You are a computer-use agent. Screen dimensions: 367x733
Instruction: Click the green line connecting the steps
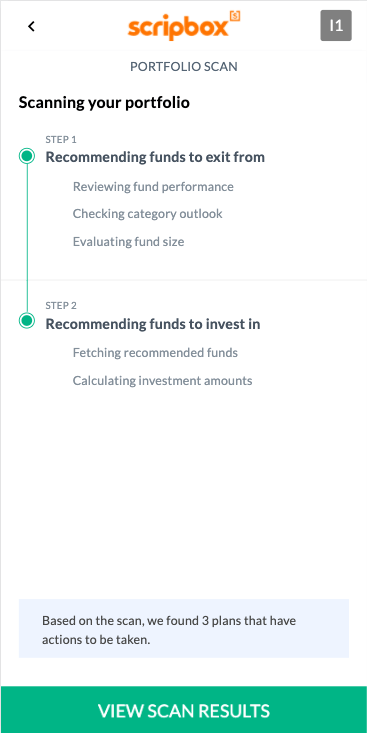coord(27,238)
